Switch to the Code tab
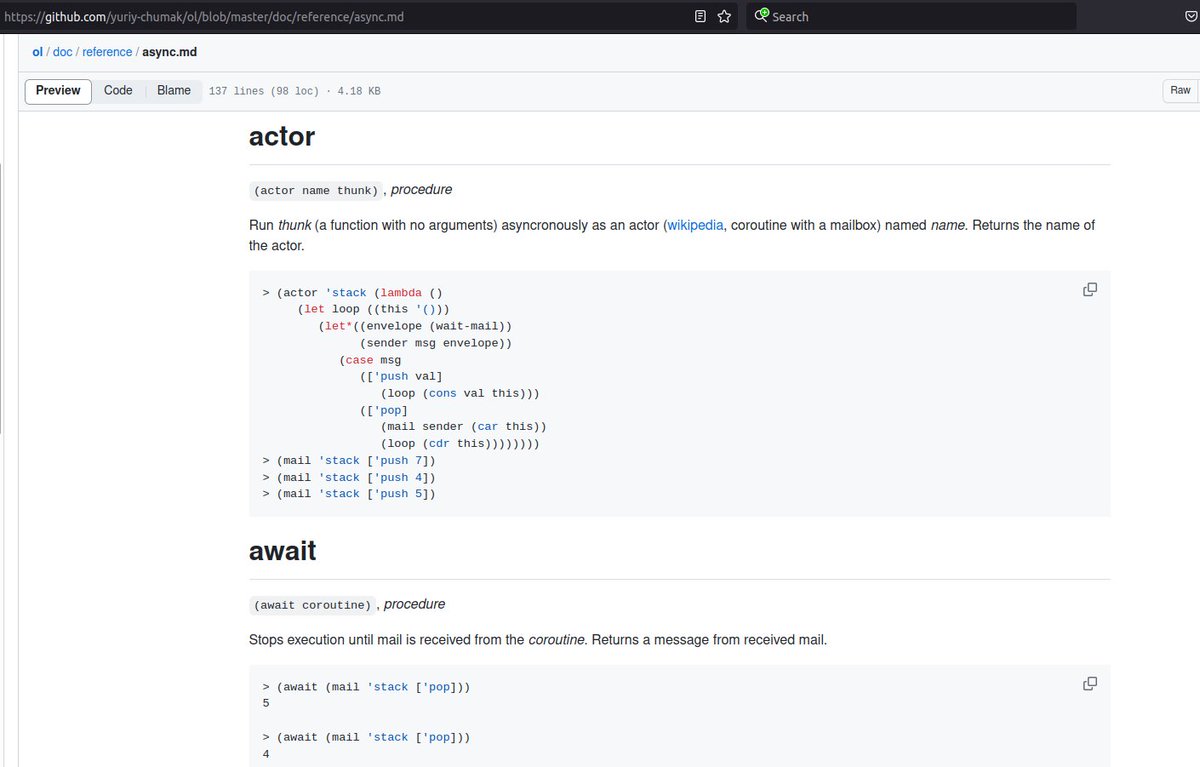1200x767 pixels. point(118,91)
